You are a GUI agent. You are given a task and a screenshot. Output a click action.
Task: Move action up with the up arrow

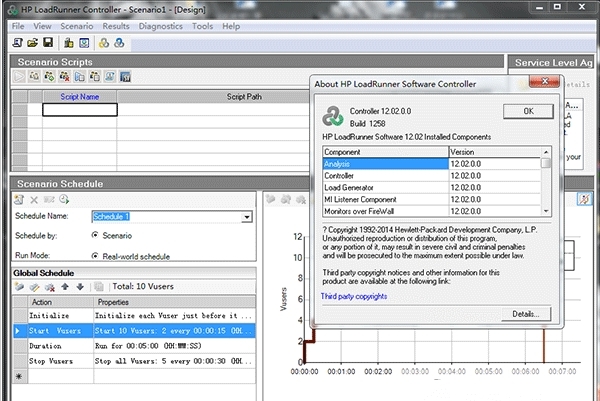click(65, 286)
